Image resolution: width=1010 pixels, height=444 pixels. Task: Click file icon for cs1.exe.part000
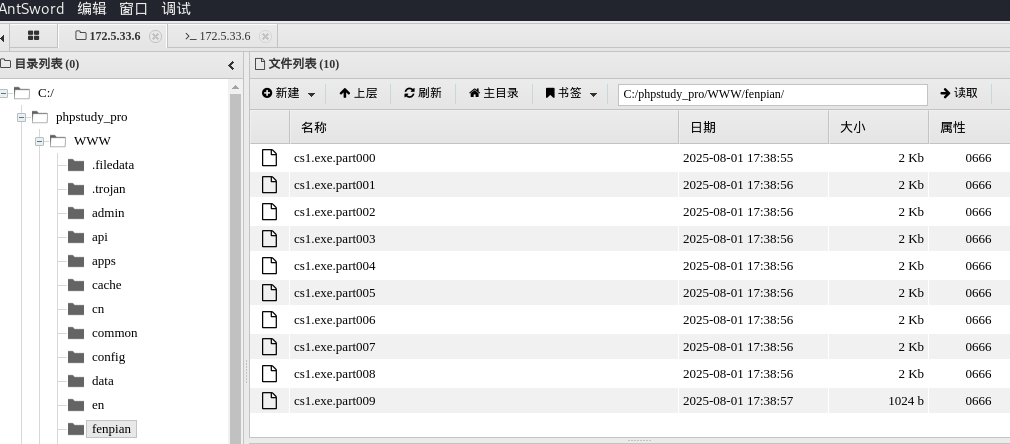[x=269, y=158]
